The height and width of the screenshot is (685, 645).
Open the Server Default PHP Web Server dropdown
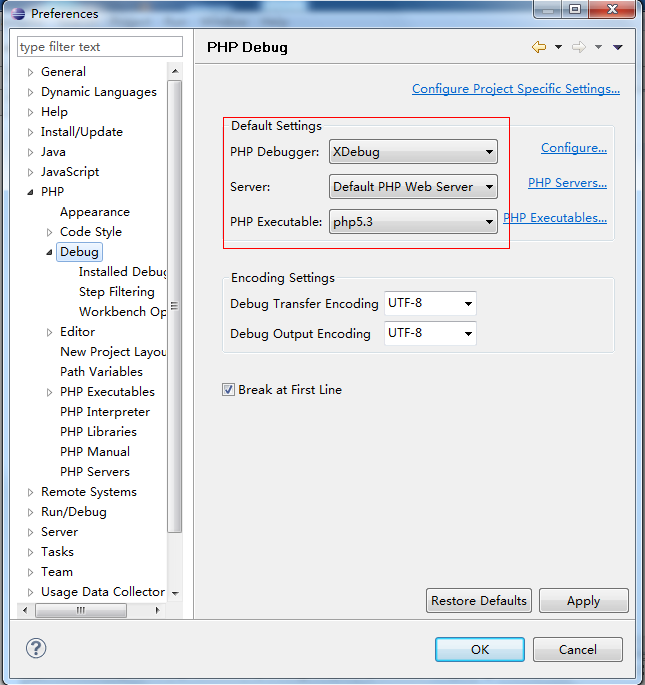pyautogui.click(x=413, y=187)
